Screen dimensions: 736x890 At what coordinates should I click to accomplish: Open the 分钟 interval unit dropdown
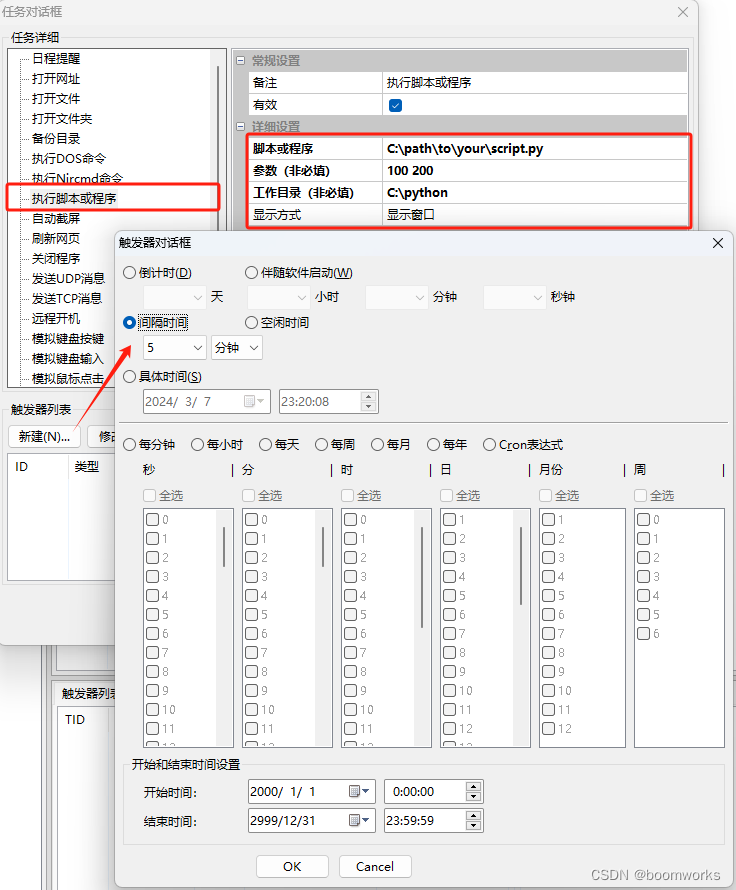(x=237, y=347)
